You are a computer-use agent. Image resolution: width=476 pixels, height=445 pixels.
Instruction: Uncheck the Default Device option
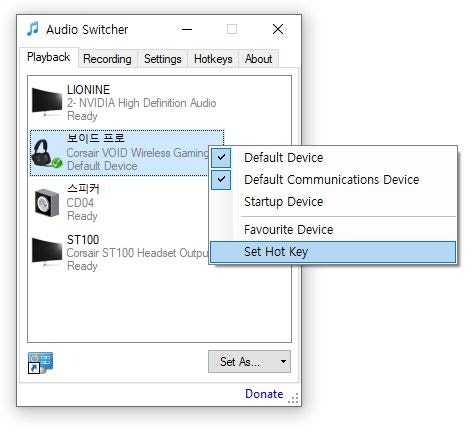[x=283, y=158]
